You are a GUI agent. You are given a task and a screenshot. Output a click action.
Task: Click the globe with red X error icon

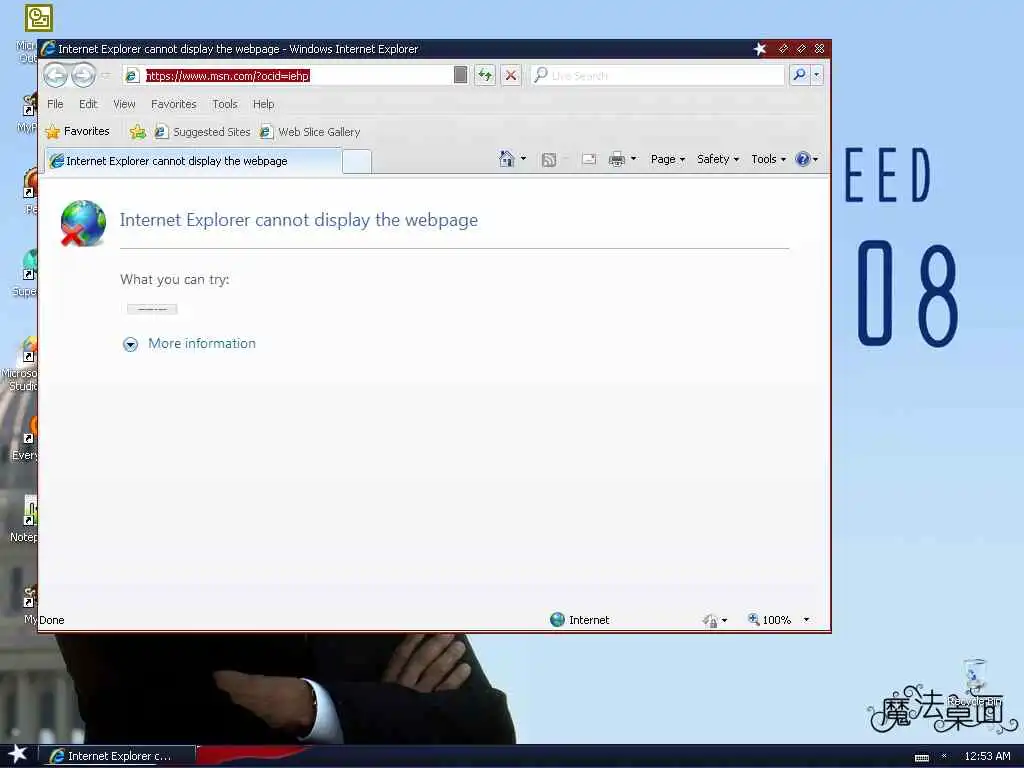tap(83, 223)
